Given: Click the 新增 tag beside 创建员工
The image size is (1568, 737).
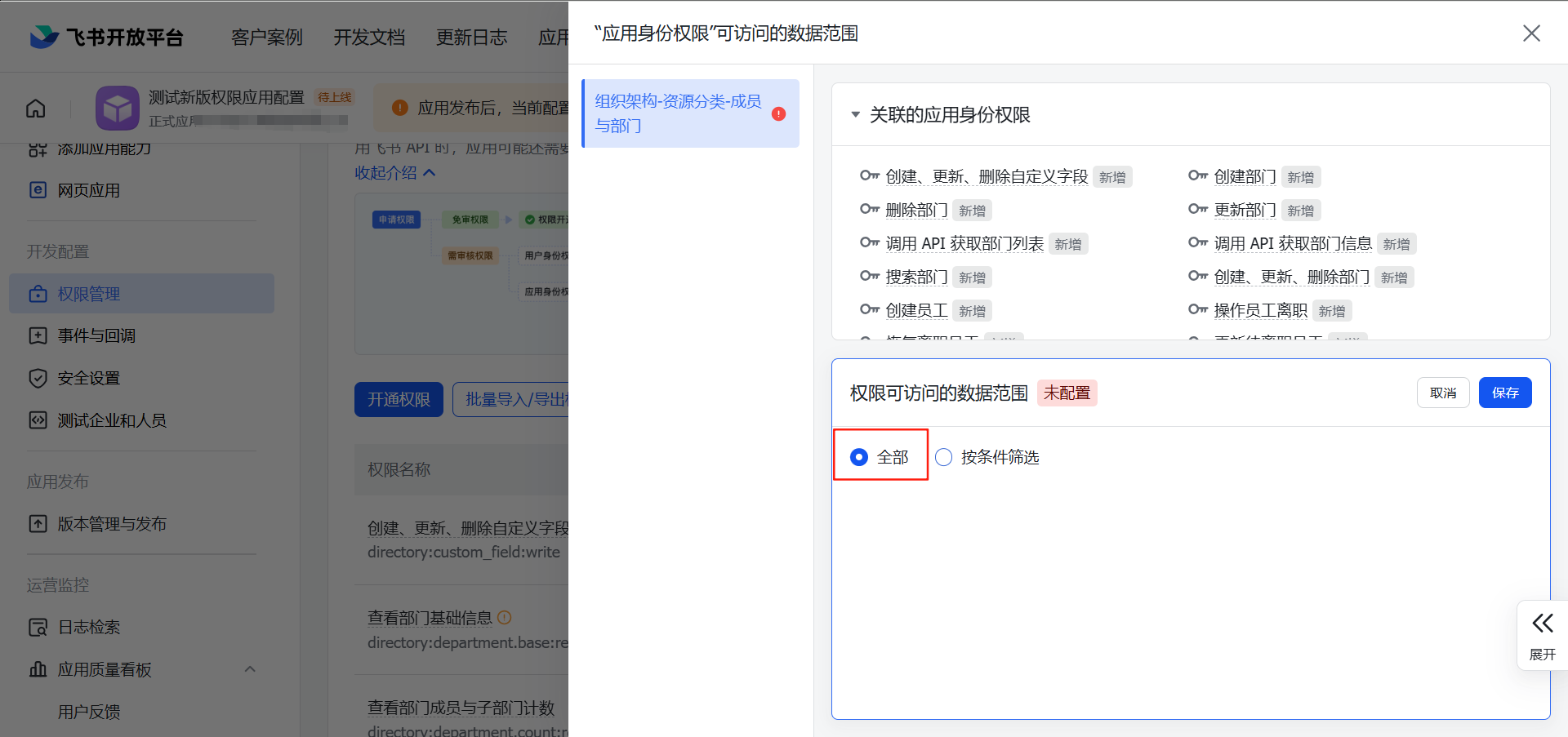Looking at the screenshot, I should (x=972, y=311).
